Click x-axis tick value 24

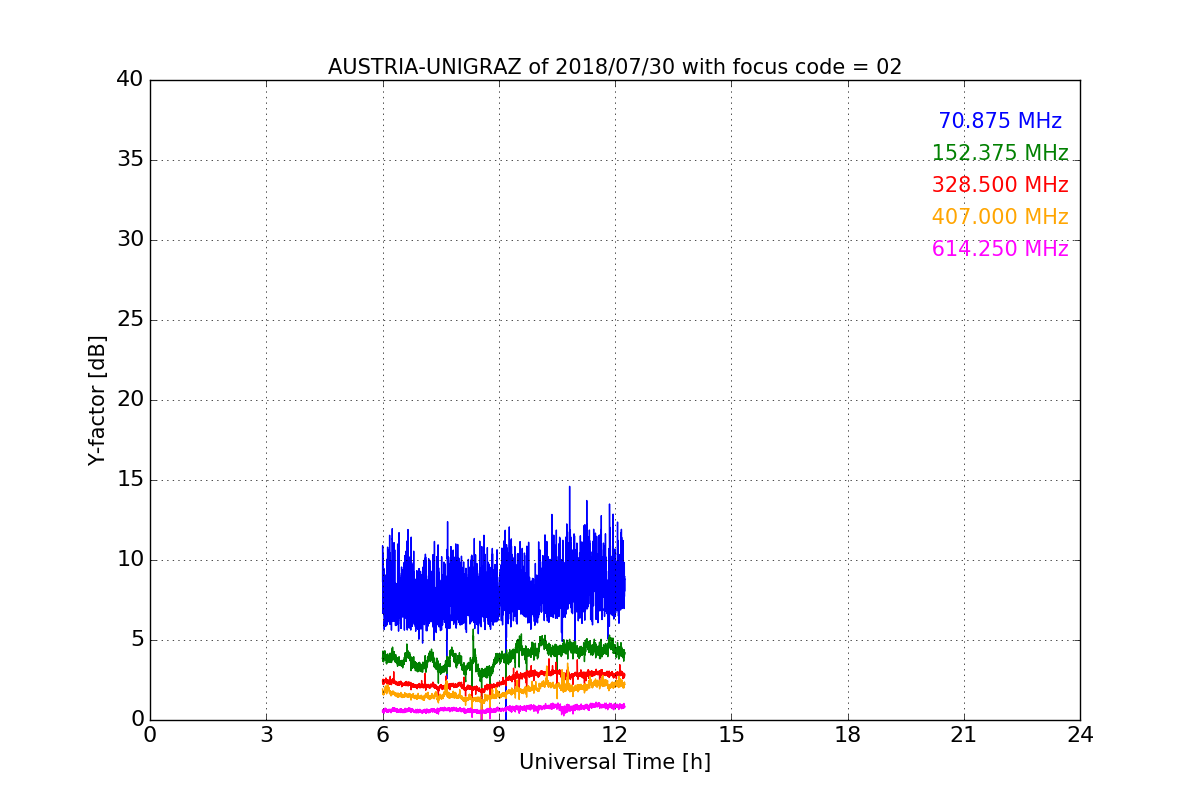pos(1080,735)
